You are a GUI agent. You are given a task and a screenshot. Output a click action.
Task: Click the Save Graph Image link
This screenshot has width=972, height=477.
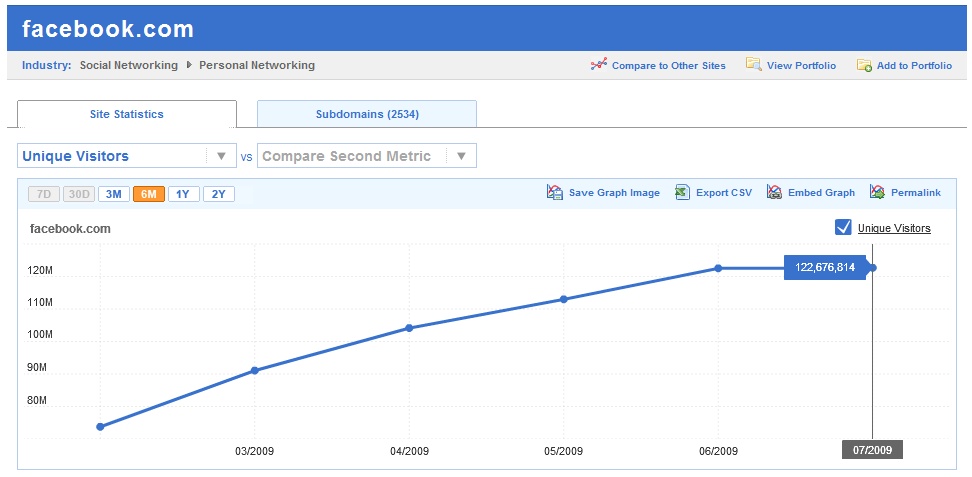[x=614, y=193]
